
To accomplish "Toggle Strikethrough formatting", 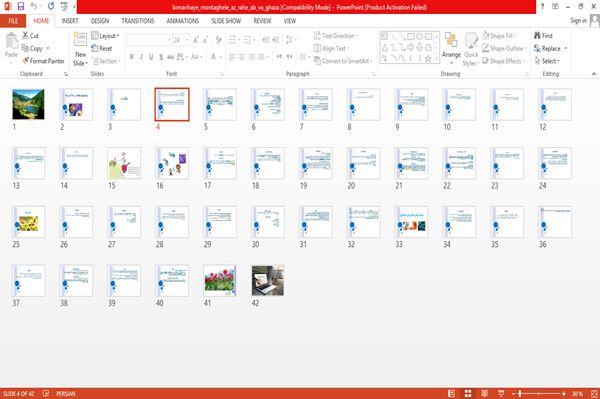I will [x=170, y=57].
